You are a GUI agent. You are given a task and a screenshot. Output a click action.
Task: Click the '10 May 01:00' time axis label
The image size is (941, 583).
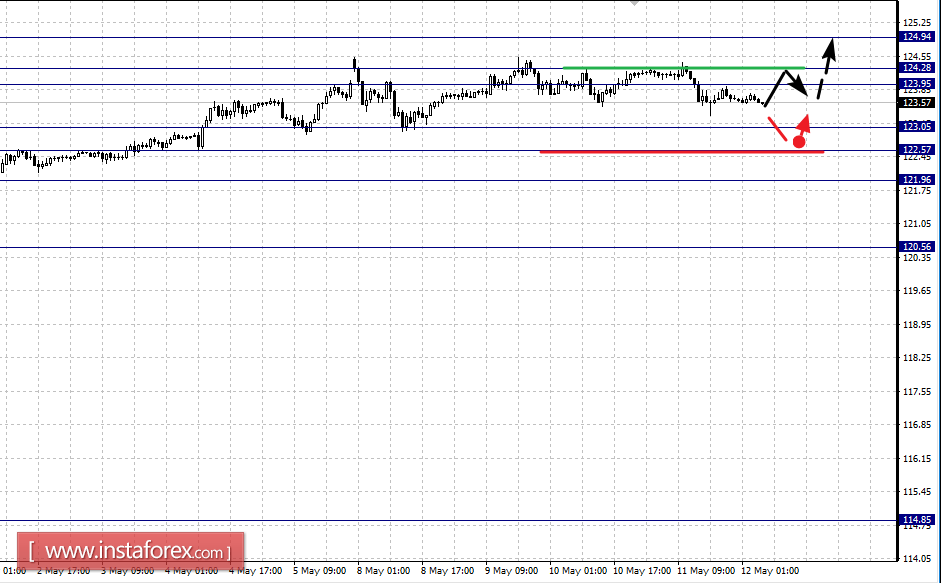578,571
